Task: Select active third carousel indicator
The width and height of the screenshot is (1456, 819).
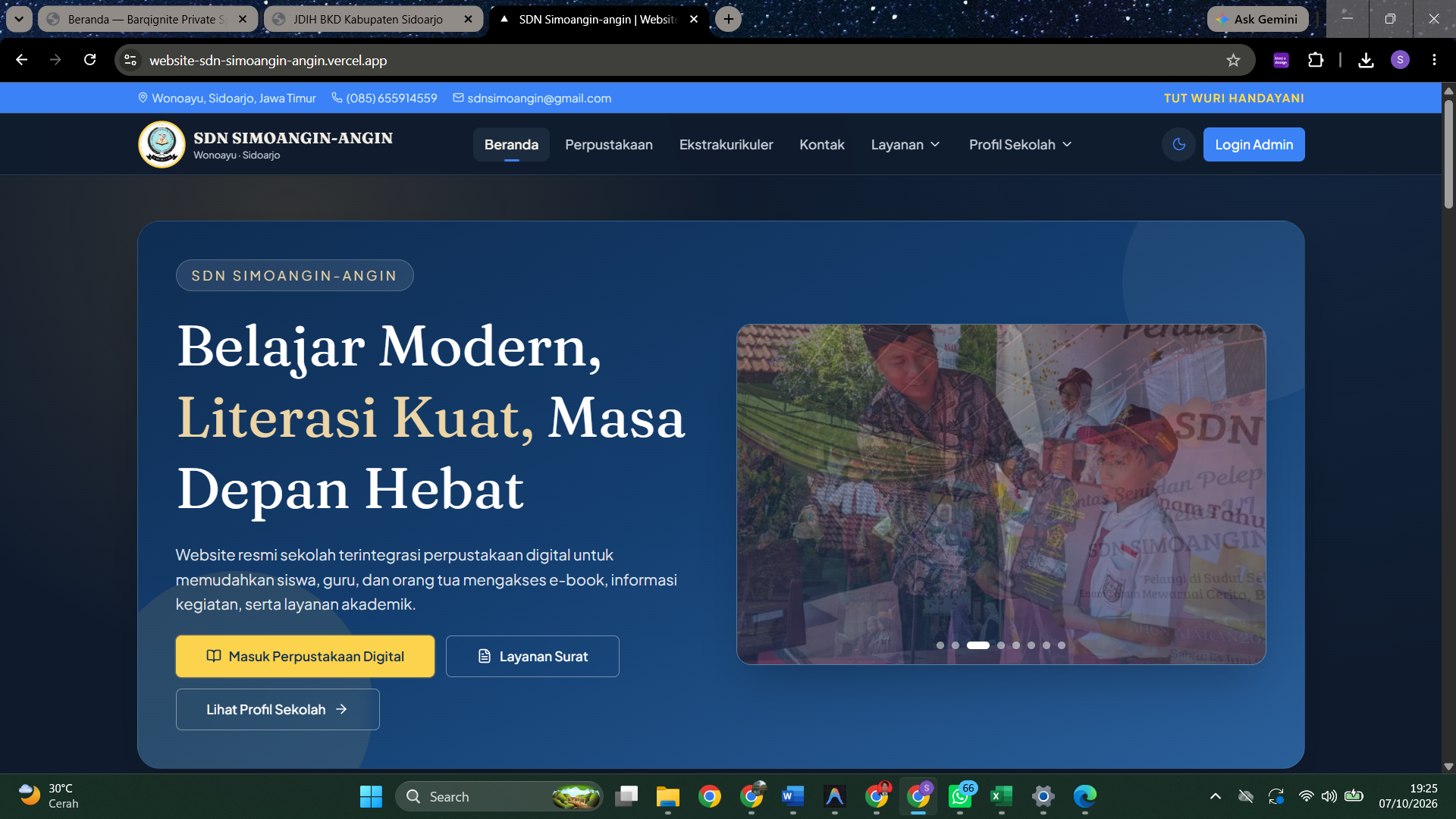Action: pyautogui.click(x=978, y=645)
